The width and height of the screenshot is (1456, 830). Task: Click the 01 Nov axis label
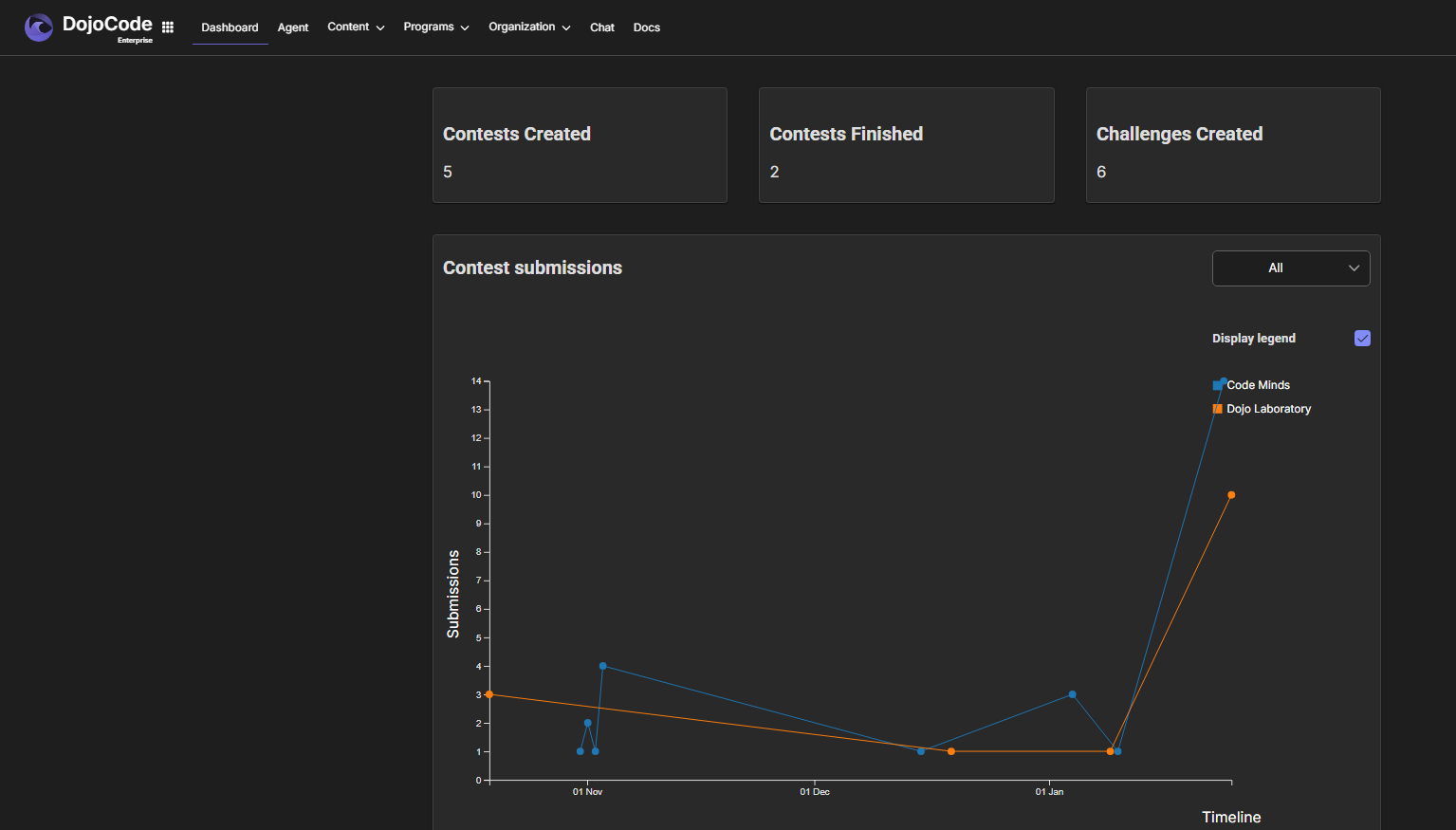point(587,792)
